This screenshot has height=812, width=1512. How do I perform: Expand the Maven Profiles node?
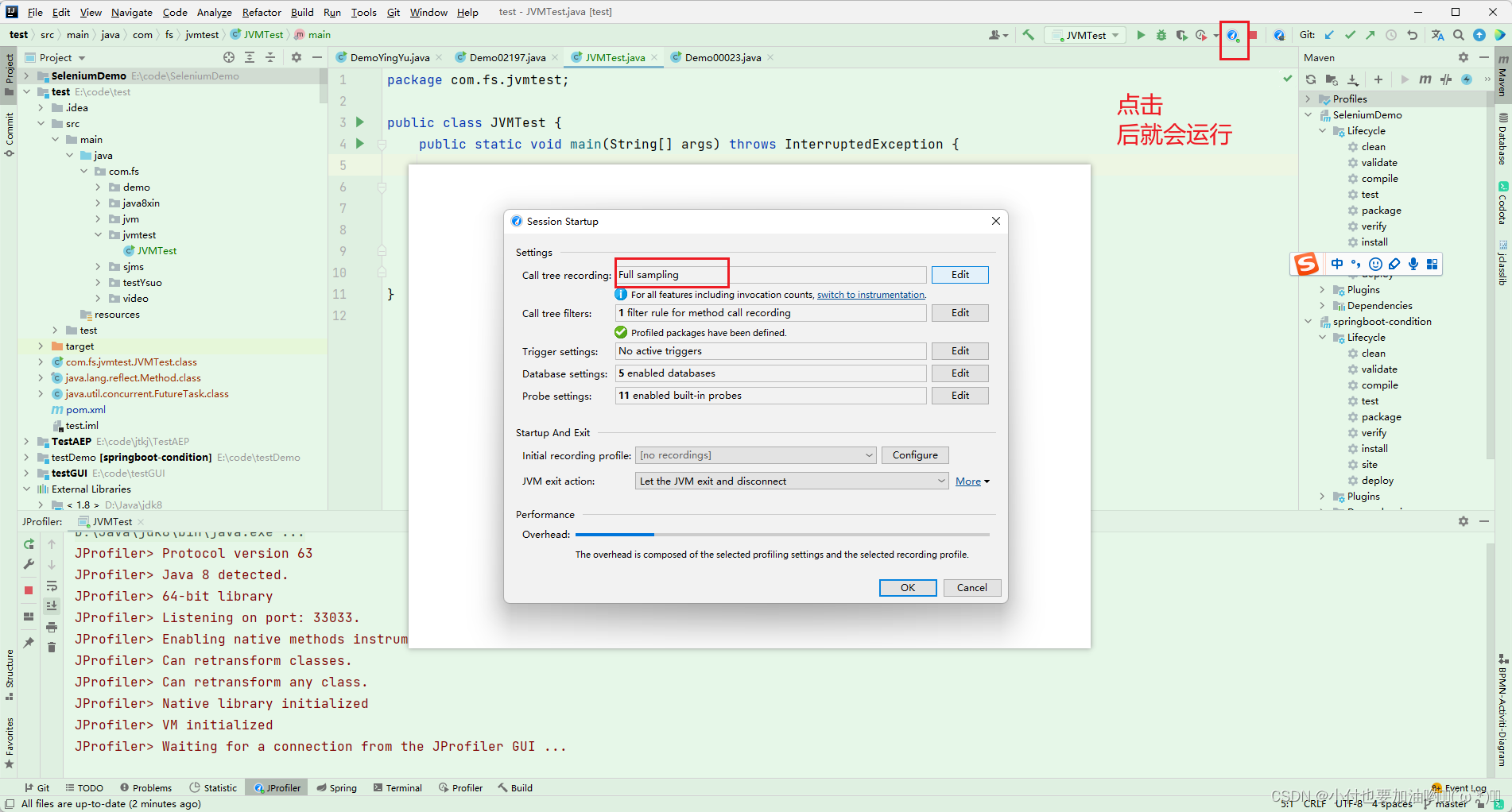[1308, 99]
